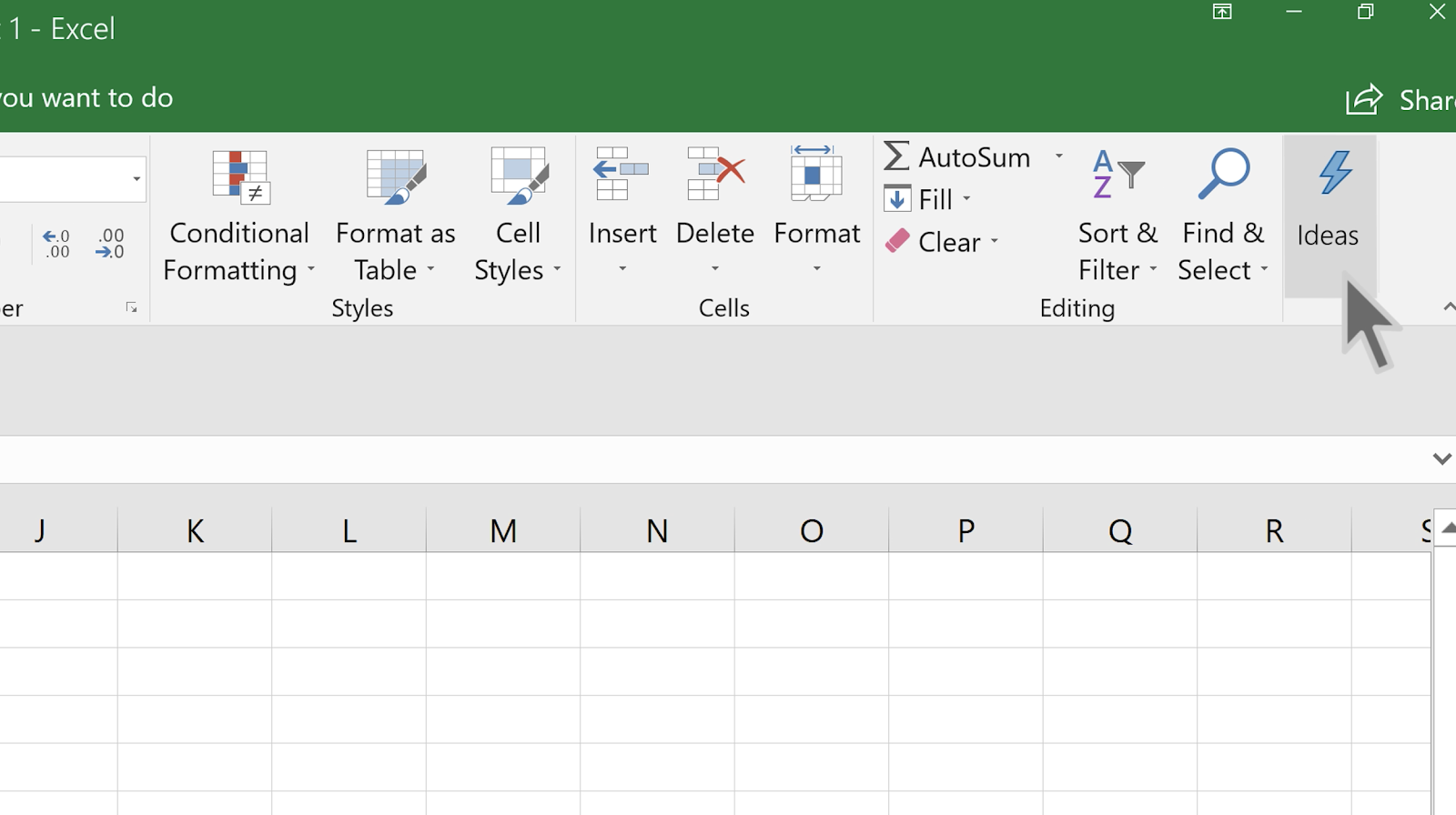1456x815 pixels.
Task: Expand the AutoSum dropdown arrow
Action: coord(1059,156)
